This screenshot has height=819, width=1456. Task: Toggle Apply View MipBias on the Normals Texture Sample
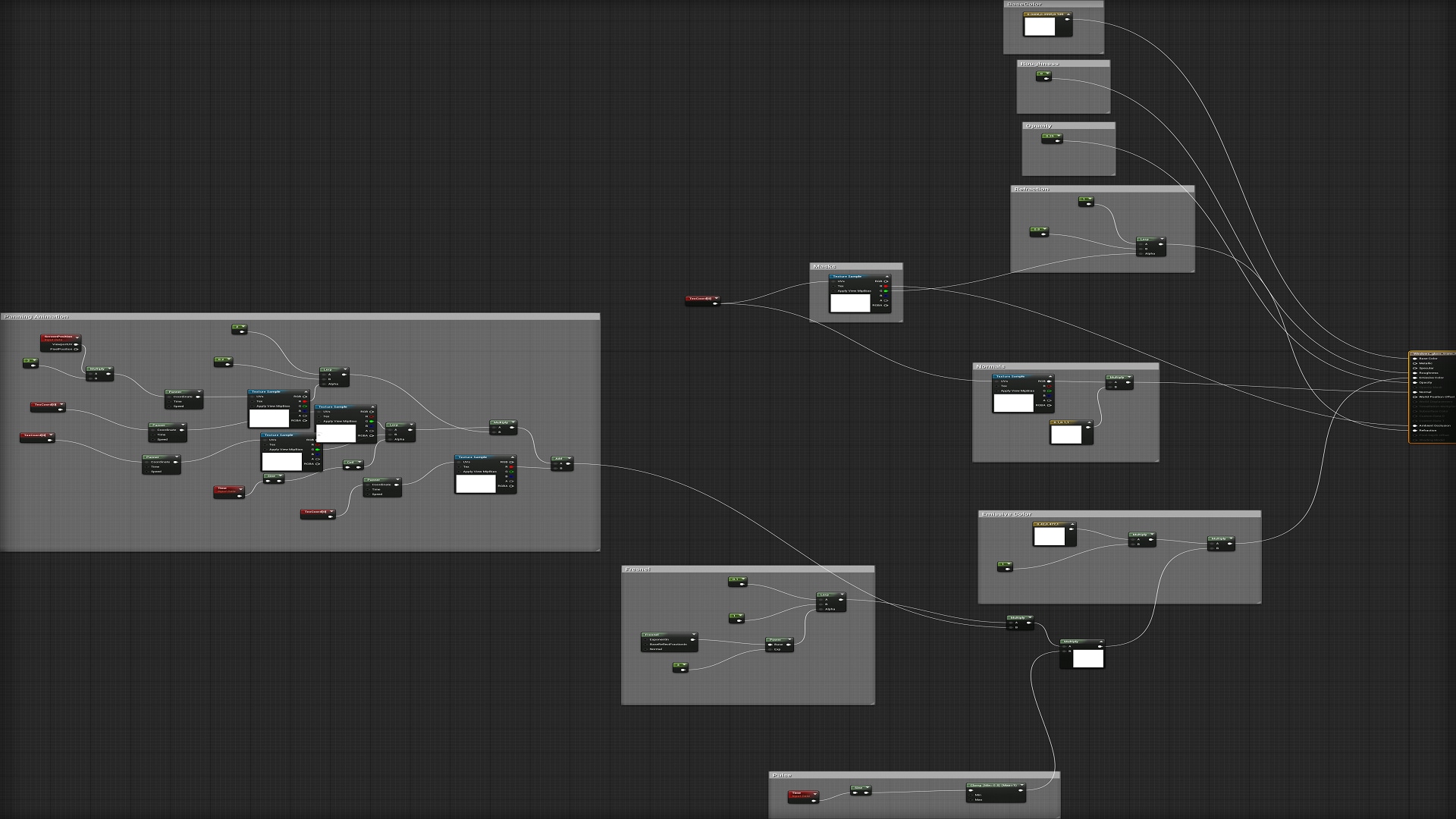(997, 391)
